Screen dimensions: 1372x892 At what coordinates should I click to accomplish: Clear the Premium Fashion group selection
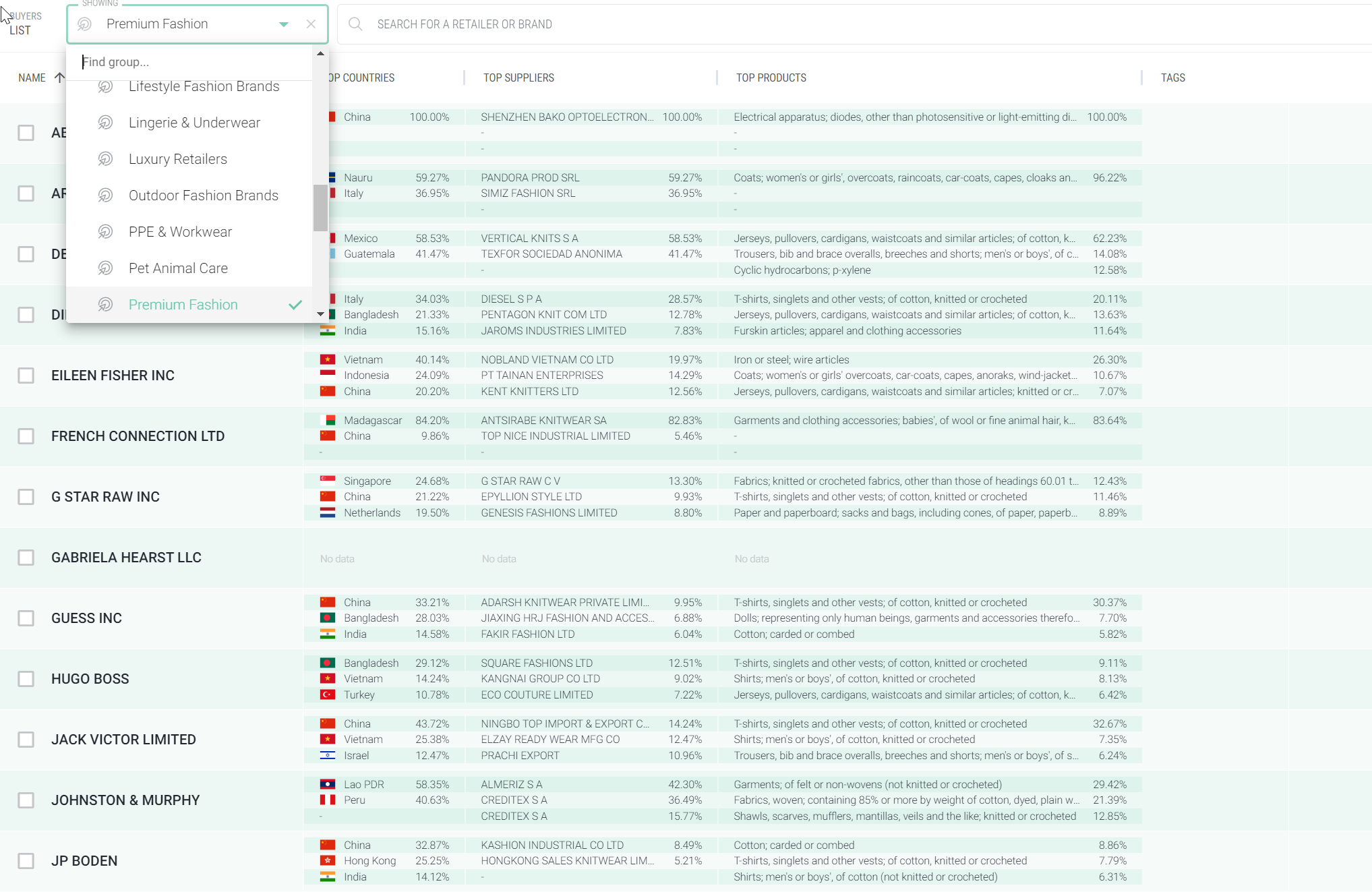pos(311,24)
